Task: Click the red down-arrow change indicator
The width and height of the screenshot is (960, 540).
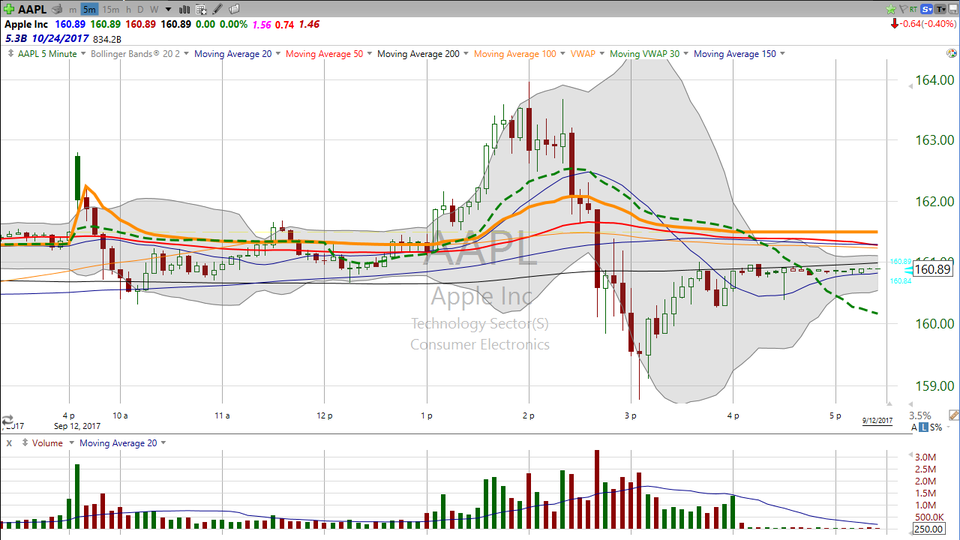Action: (894, 24)
